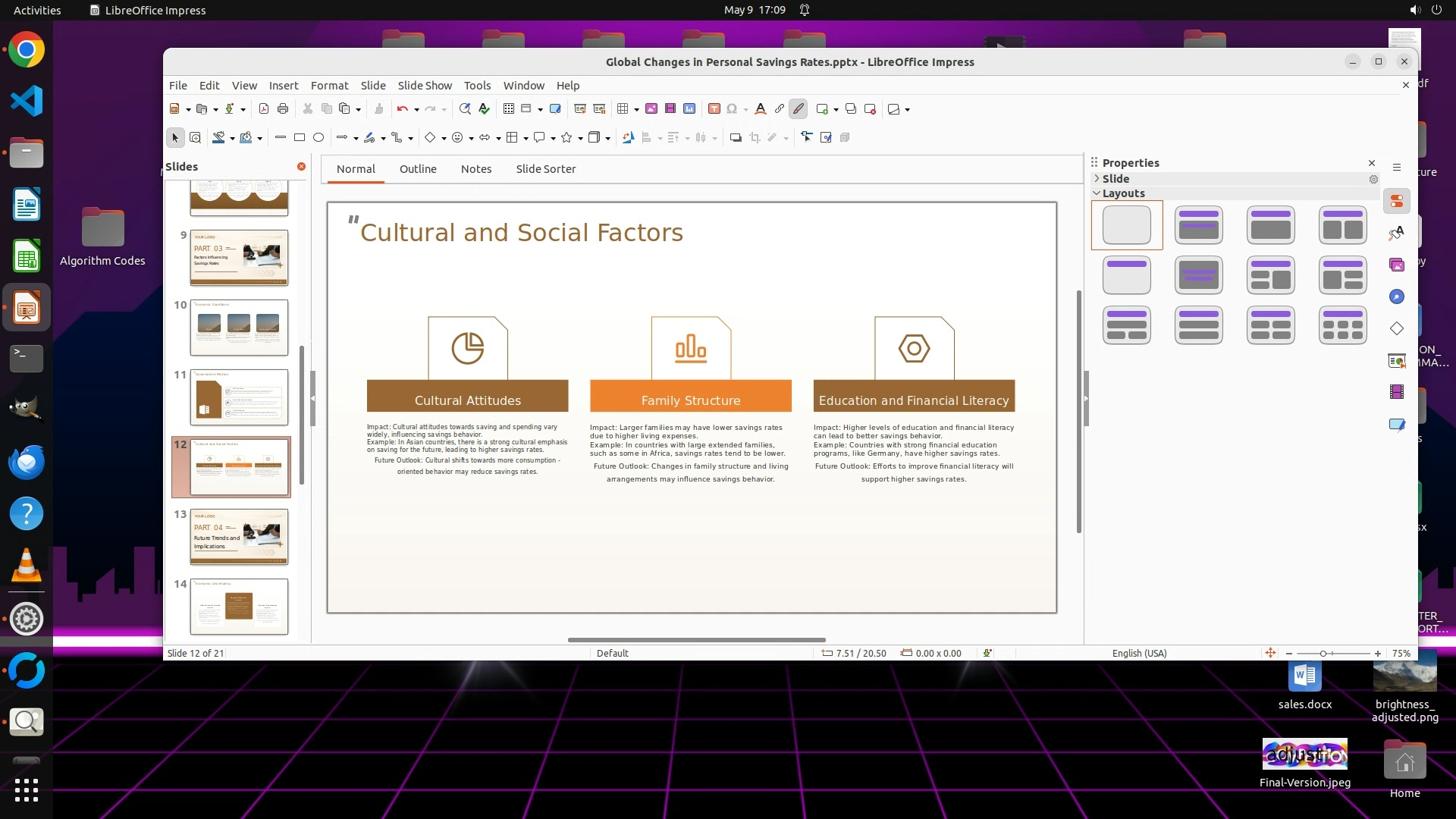1456x819 pixels.
Task: Toggle the Toggle Extrusion 3D icon
Action: click(x=845, y=138)
